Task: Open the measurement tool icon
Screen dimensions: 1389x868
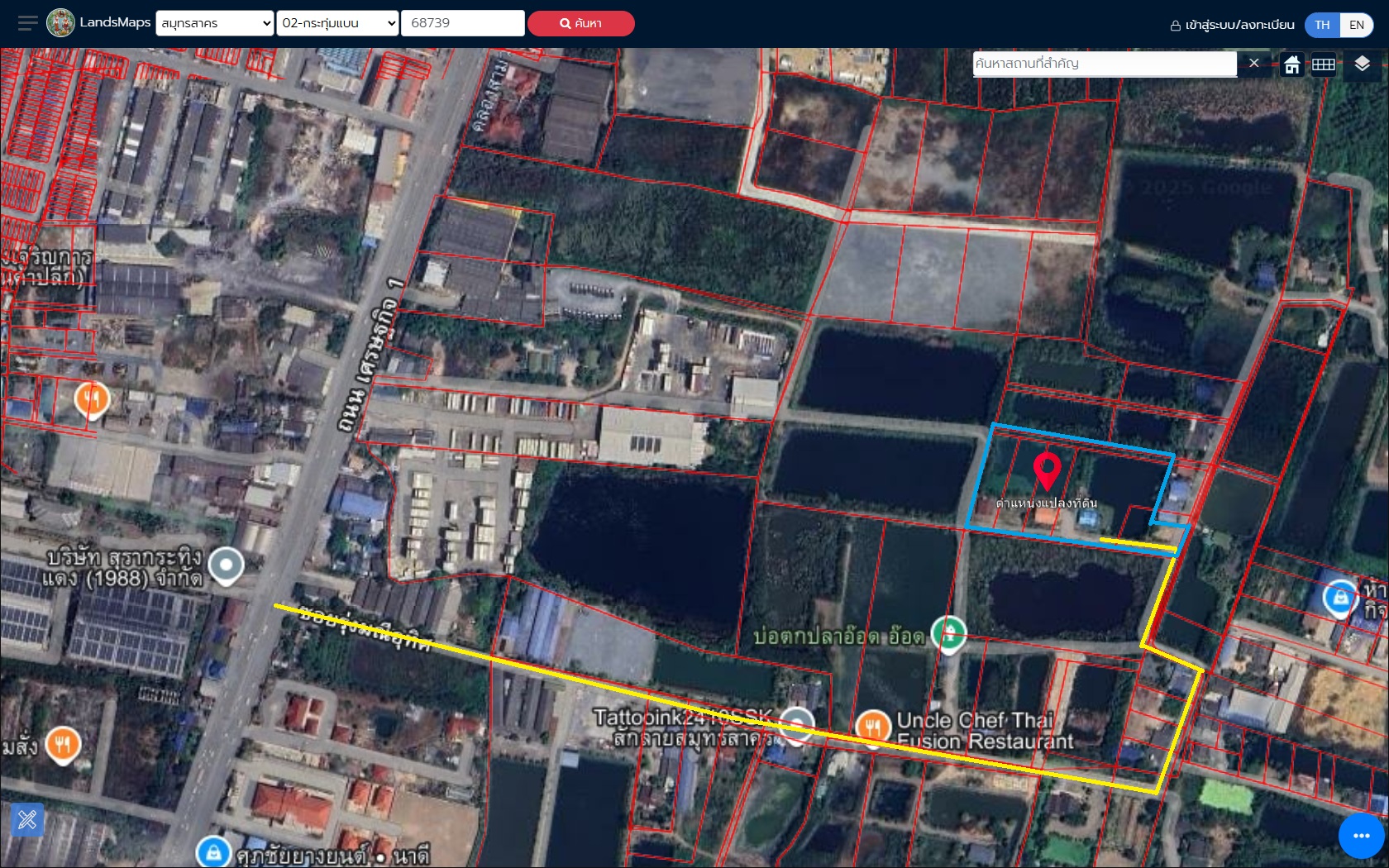Action: click(x=27, y=819)
